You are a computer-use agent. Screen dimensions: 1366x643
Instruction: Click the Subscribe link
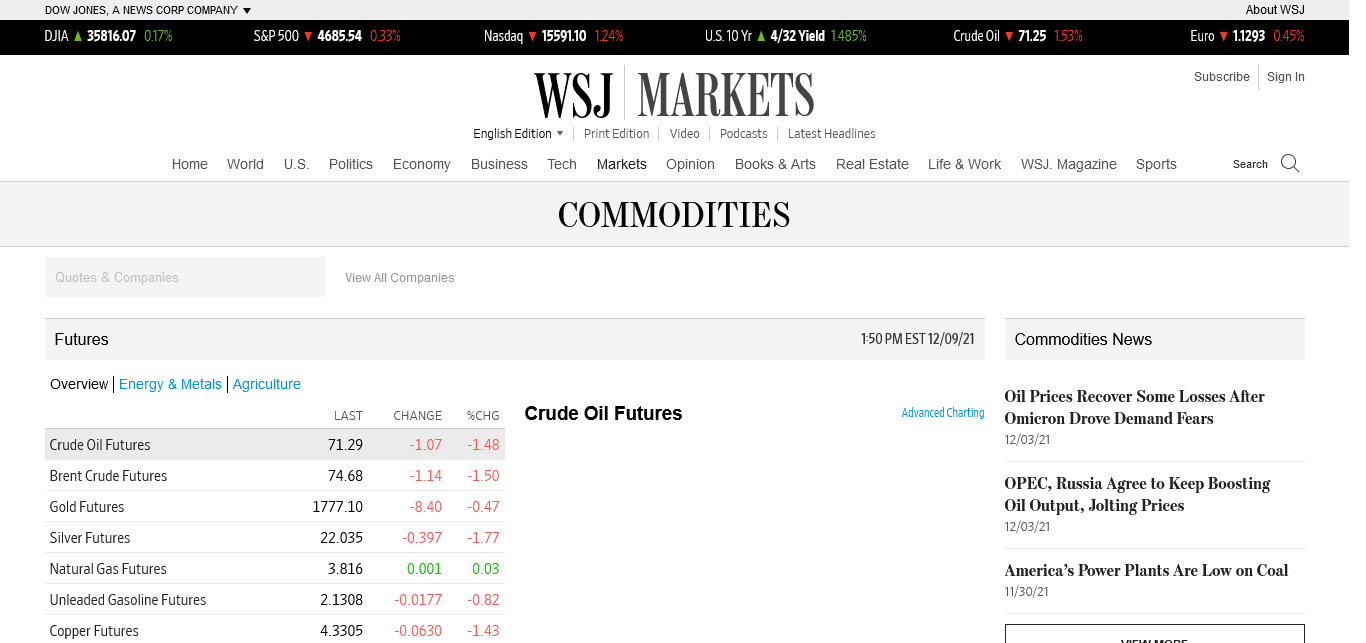pos(1221,77)
